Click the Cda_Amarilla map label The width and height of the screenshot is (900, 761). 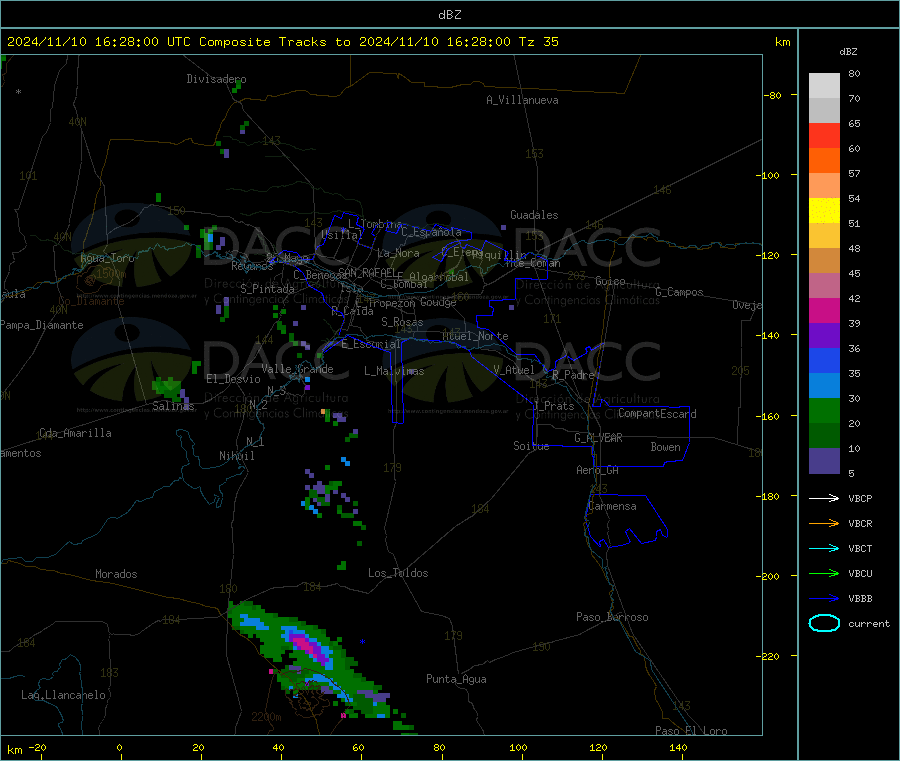[75, 433]
